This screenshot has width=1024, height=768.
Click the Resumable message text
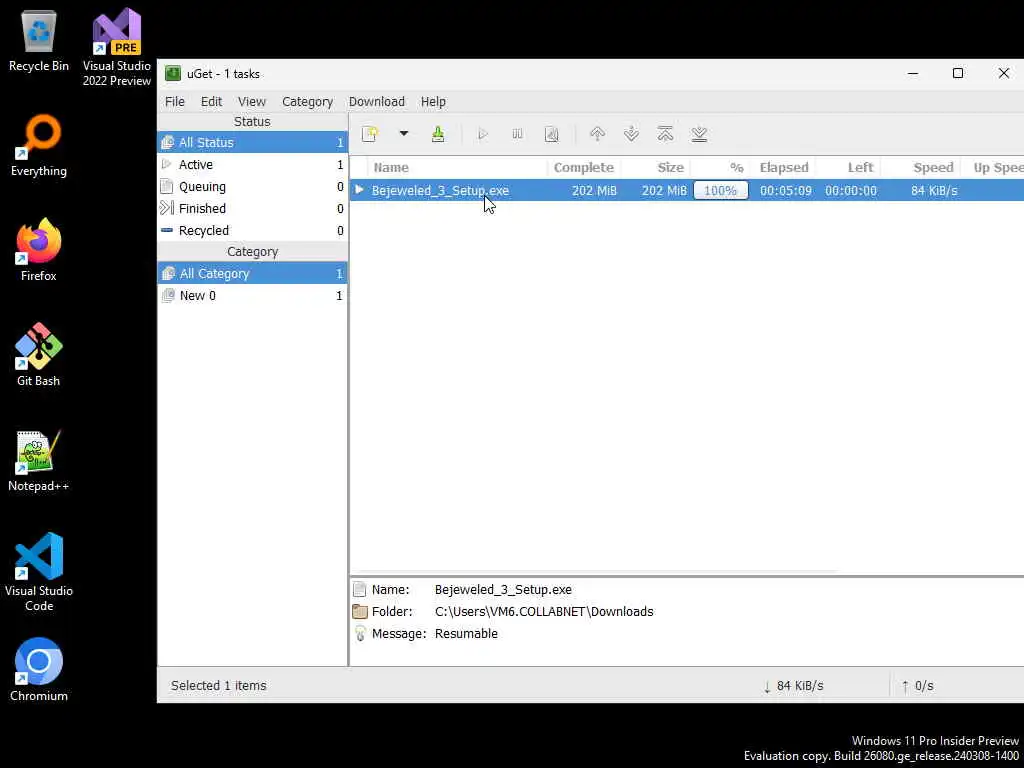coord(466,634)
